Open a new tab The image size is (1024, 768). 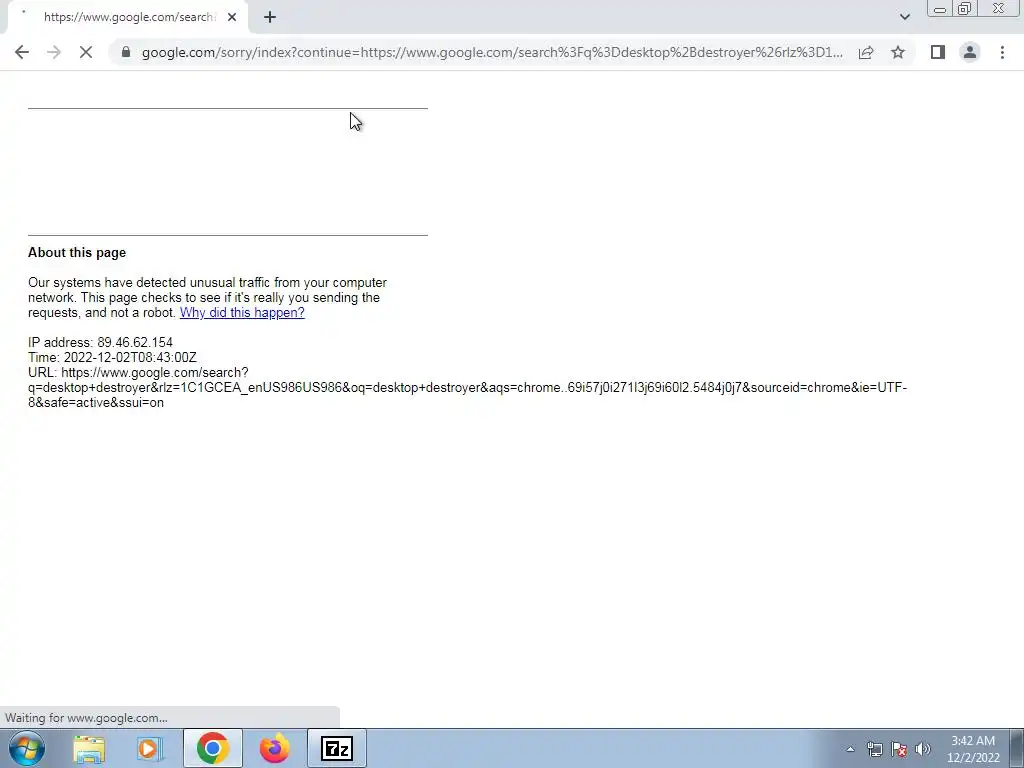click(x=270, y=17)
